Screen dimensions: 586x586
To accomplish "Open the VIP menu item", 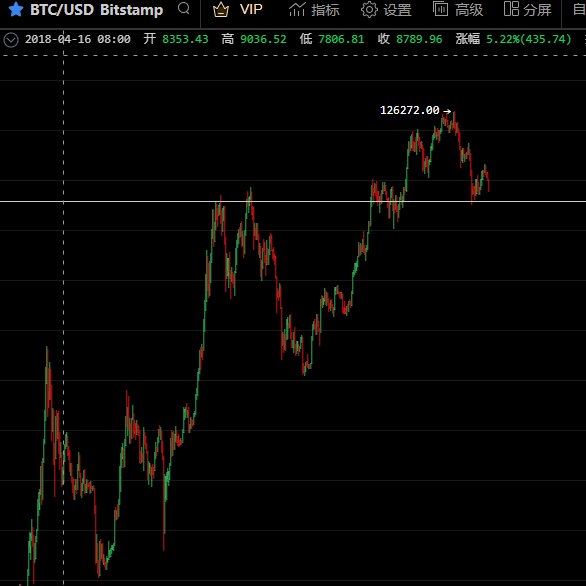I will click(x=251, y=9).
